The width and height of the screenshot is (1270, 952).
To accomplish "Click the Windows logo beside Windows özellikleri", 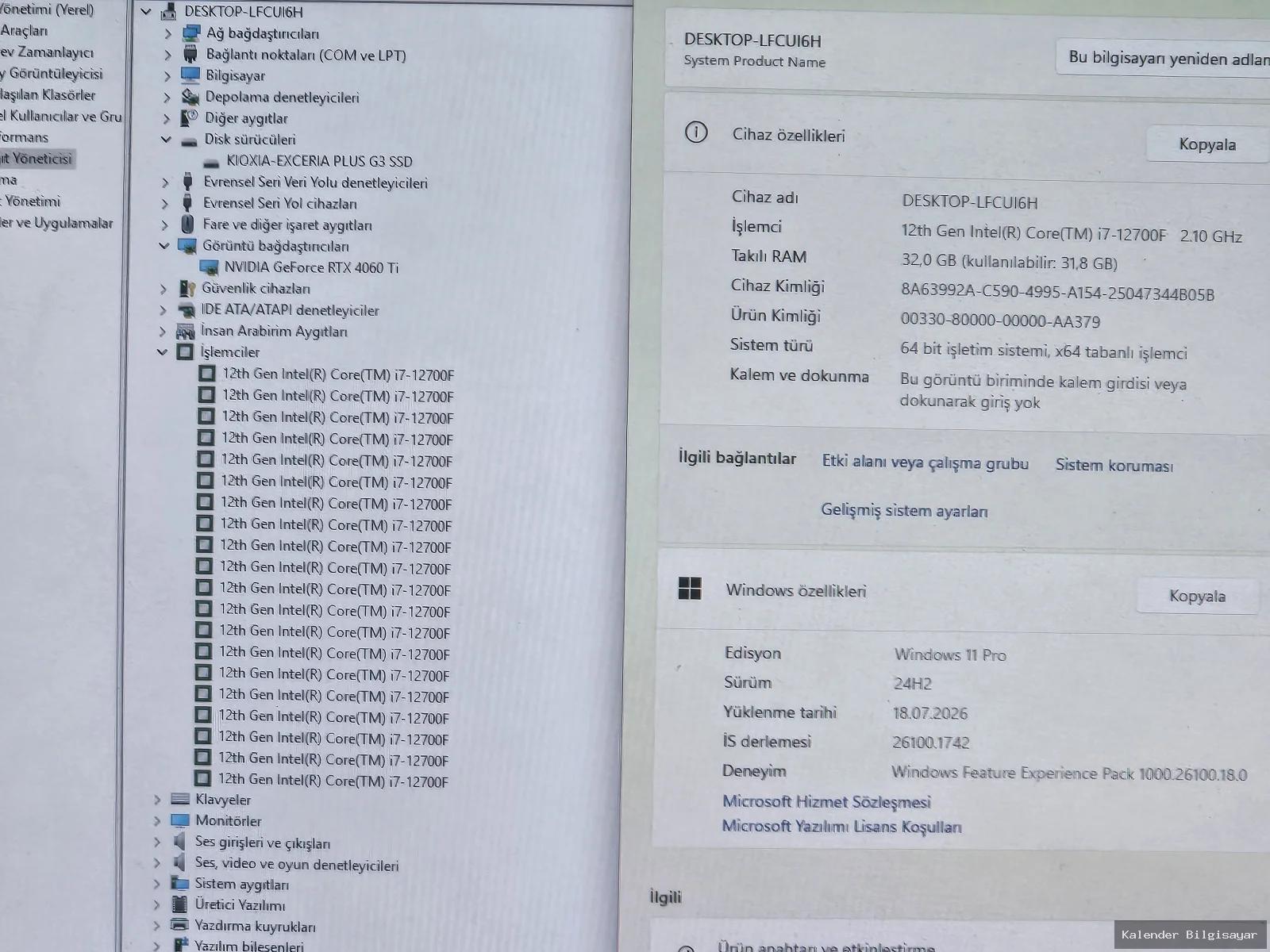I will coord(690,589).
